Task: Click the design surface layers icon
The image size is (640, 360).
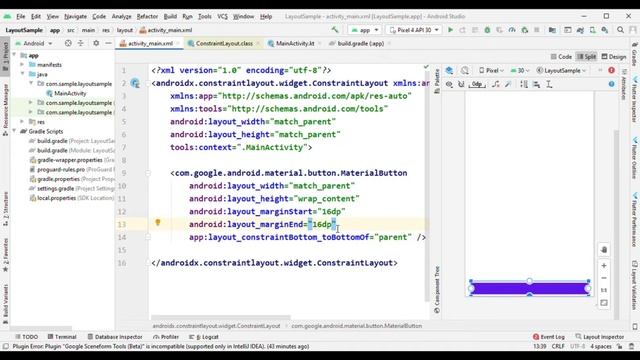Action: (x=449, y=70)
